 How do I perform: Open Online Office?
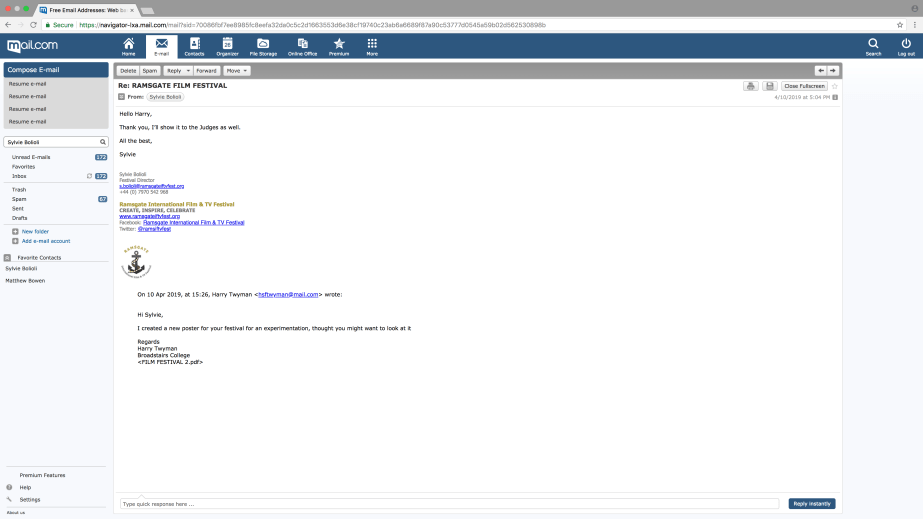tap(303, 46)
